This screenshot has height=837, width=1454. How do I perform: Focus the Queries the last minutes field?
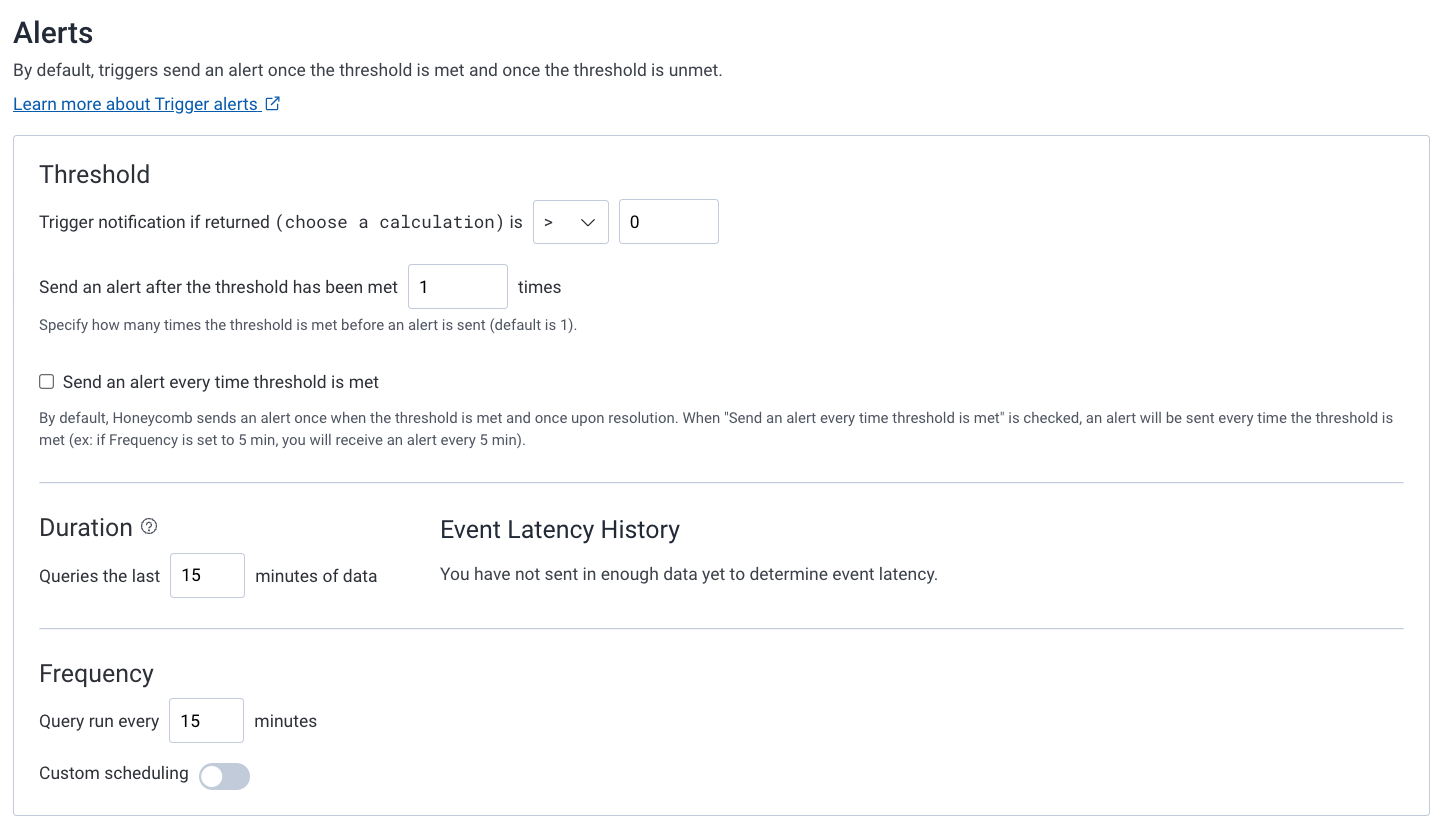tap(207, 576)
